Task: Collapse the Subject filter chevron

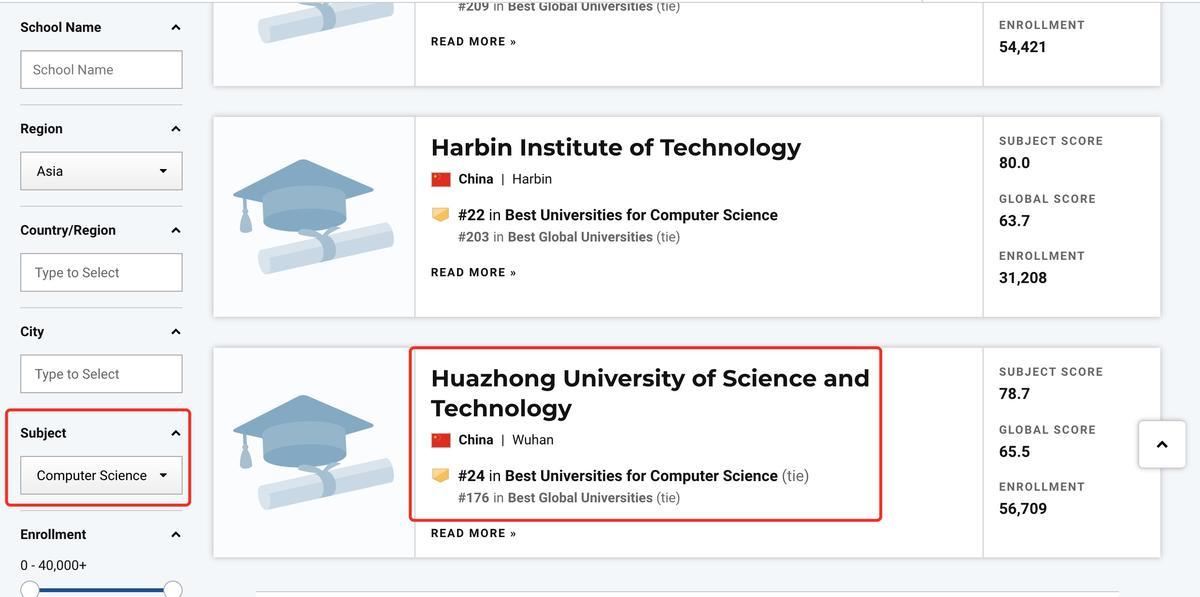Action: click(176, 433)
